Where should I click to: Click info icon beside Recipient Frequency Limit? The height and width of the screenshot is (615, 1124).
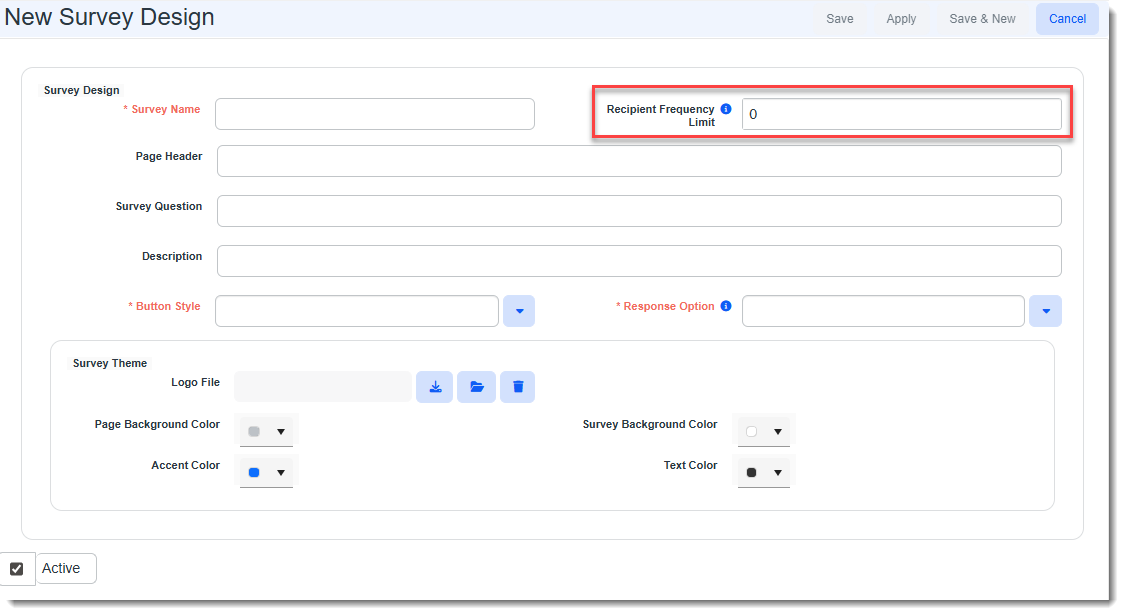726,109
